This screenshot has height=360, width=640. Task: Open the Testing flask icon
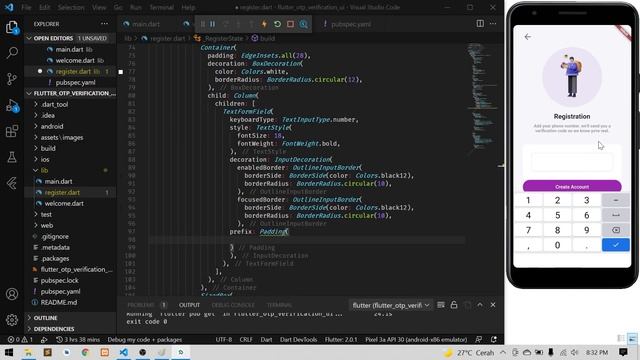(x=12, y=157)
